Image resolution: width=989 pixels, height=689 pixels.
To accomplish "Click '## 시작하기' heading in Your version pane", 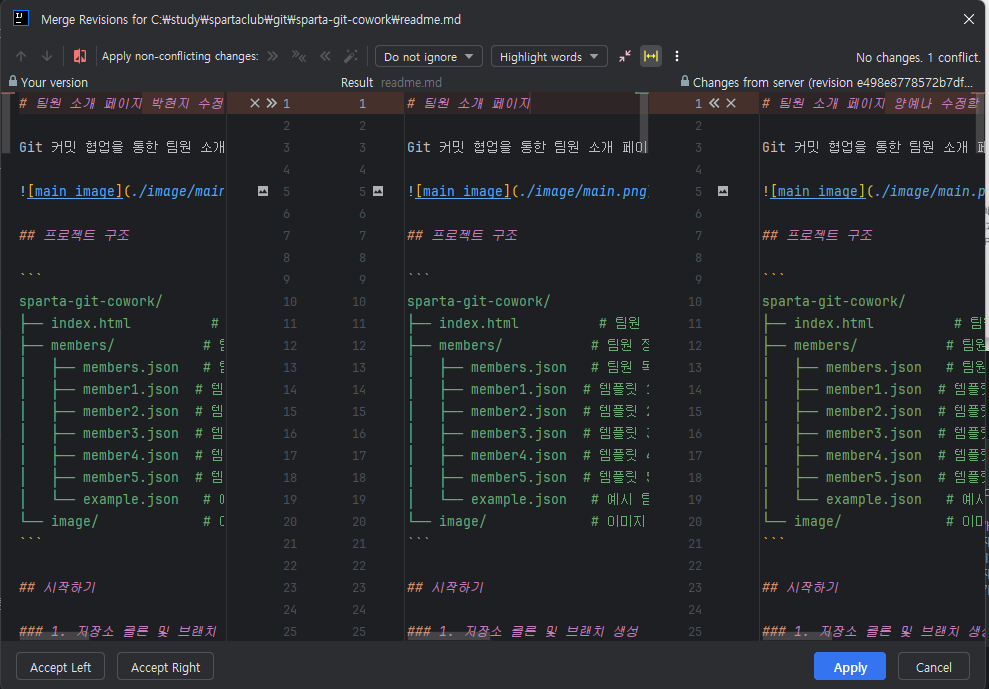I will tap(57, 587).
